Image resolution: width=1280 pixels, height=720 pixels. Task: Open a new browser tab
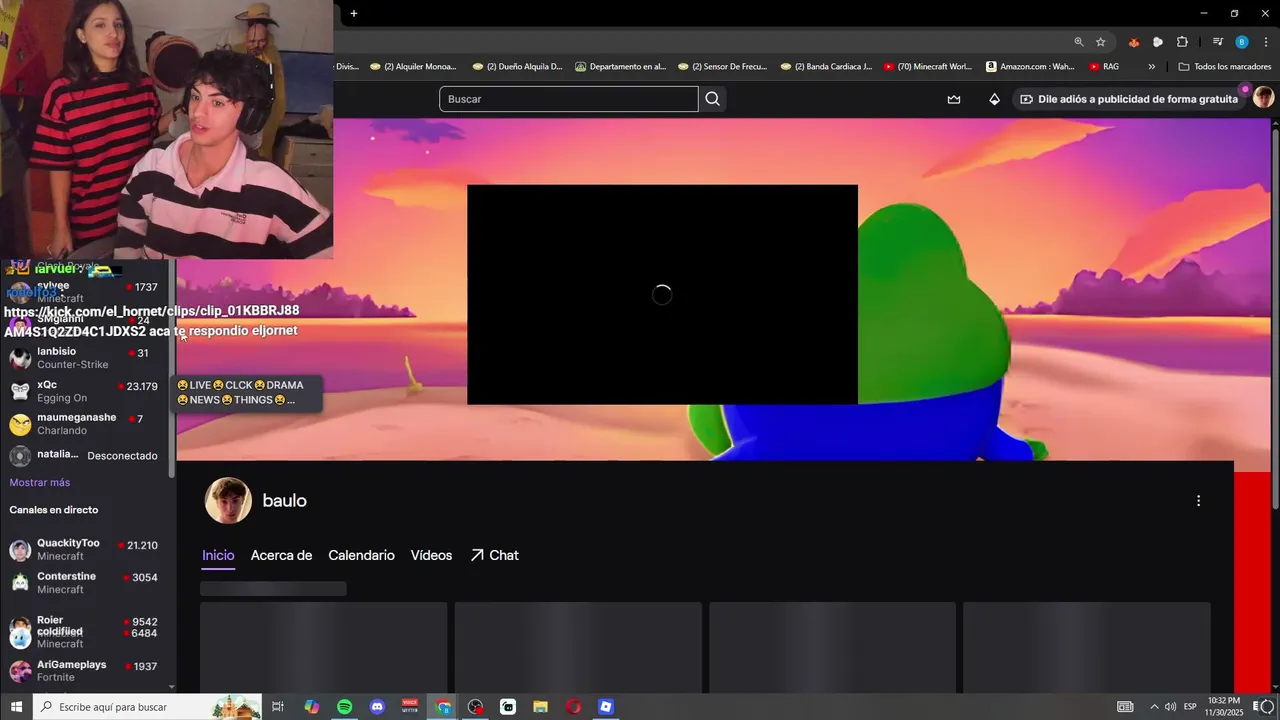pos(354,13)
